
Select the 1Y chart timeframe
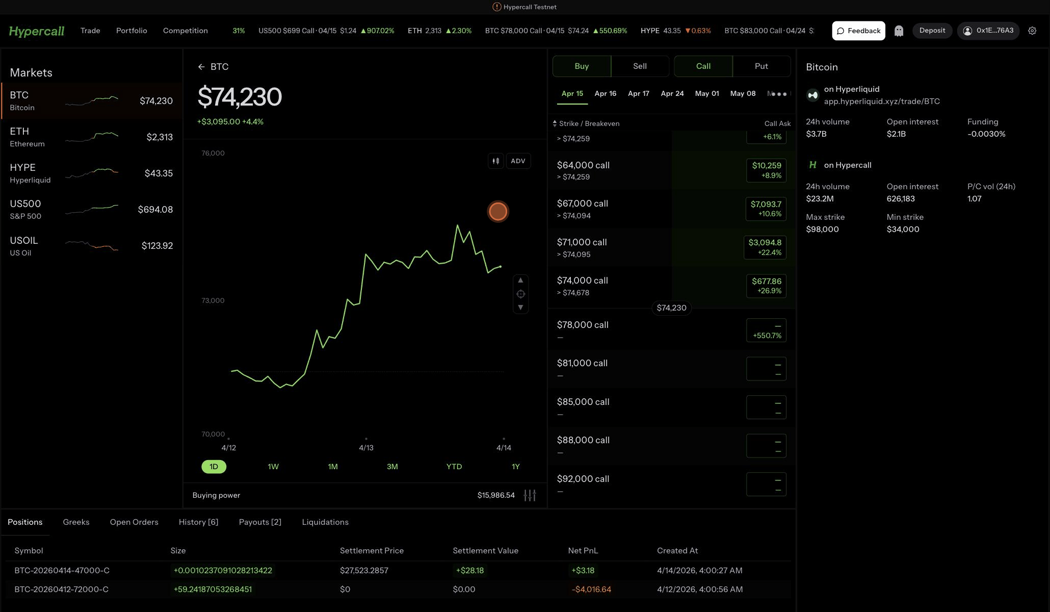pos(515,466)
